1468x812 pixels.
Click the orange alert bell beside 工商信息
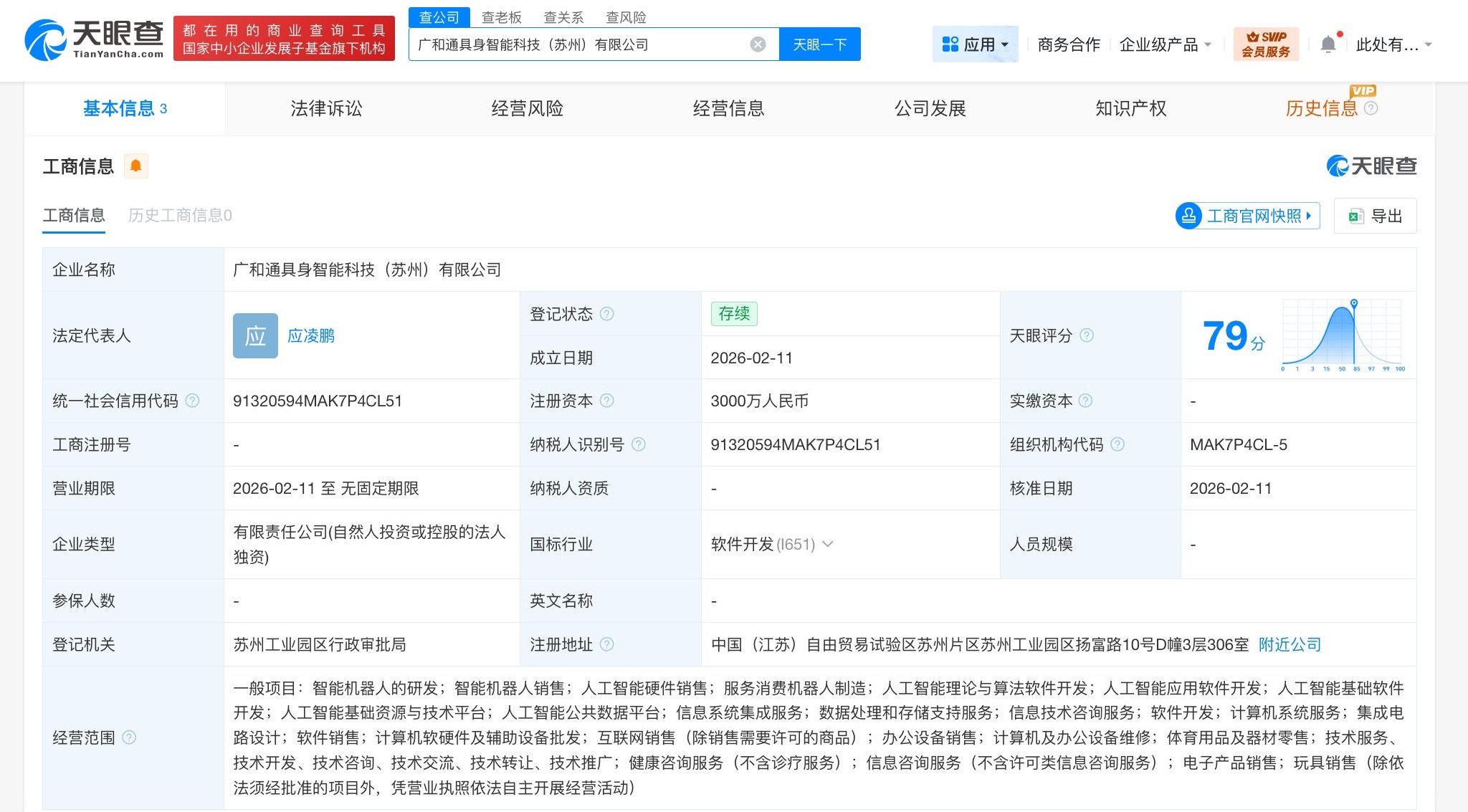click(135, 166)
